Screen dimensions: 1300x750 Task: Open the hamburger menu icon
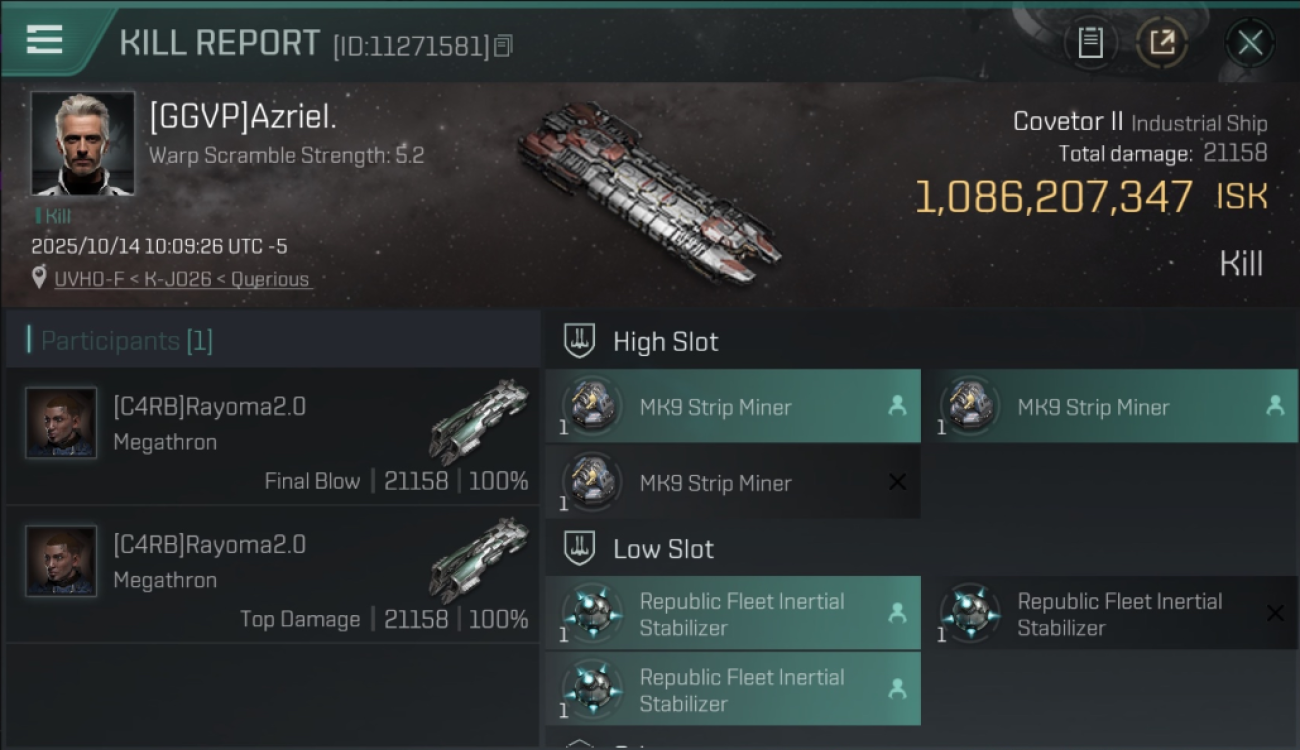tap(45, 40)
